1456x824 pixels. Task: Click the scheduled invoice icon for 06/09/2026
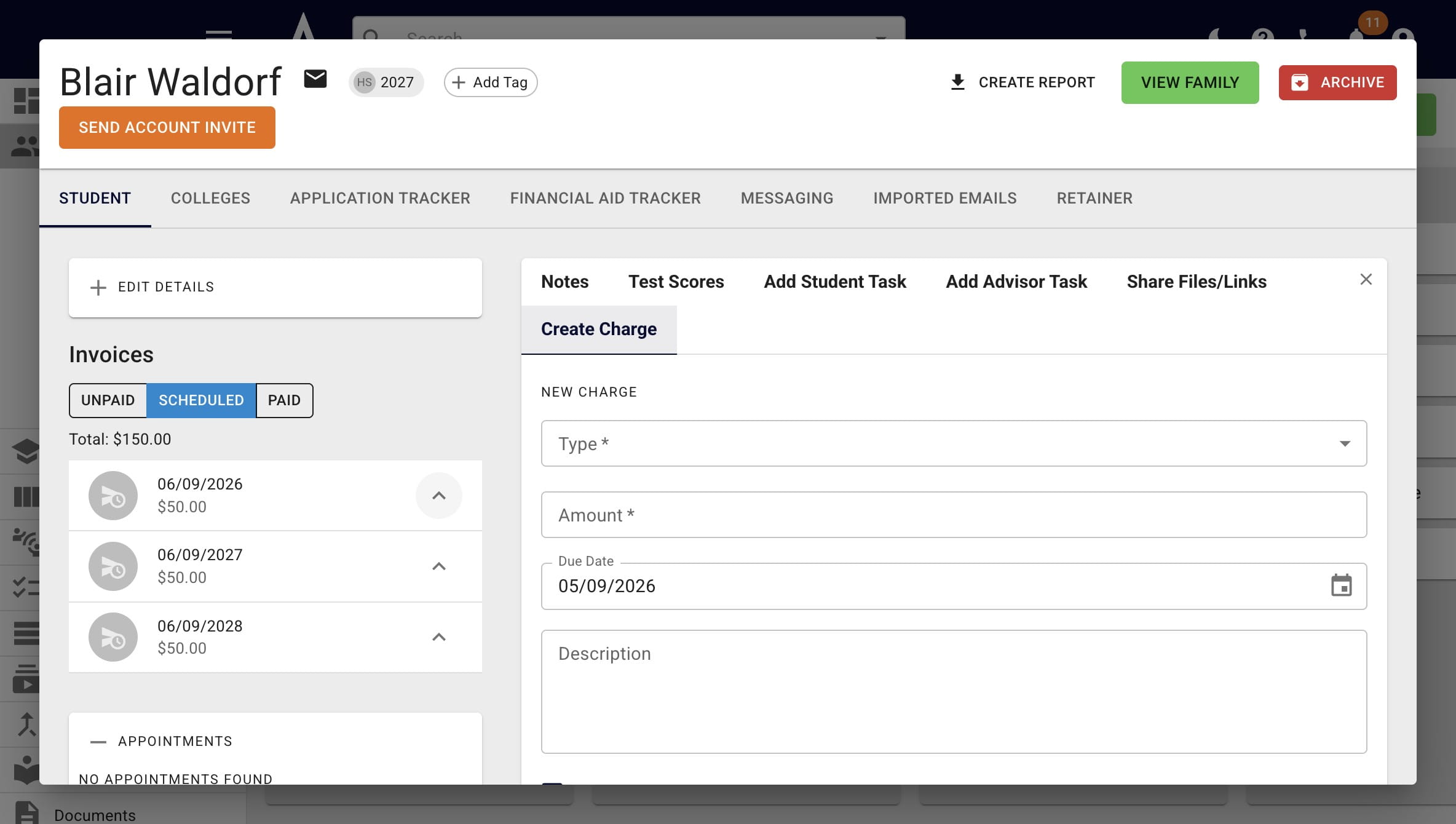113,496
